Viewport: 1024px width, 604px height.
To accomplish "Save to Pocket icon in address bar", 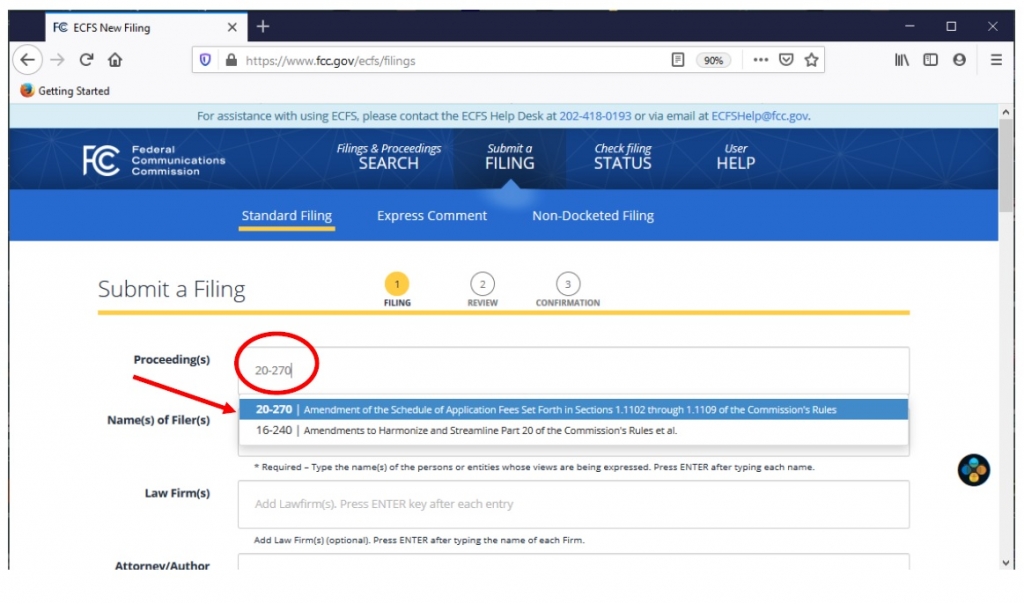I will [787, 60].
